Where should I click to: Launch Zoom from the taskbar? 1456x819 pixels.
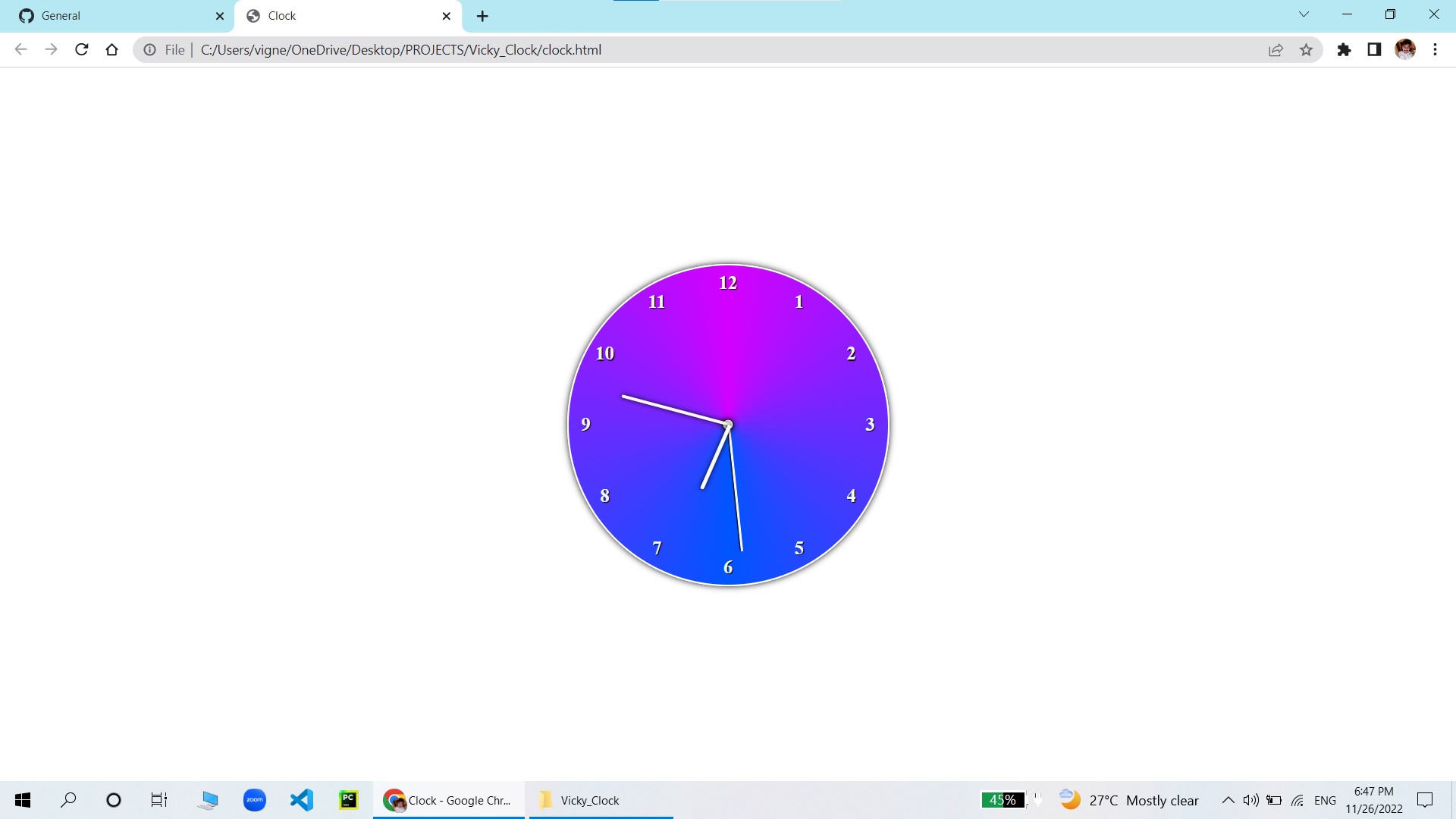click(255, 799)
